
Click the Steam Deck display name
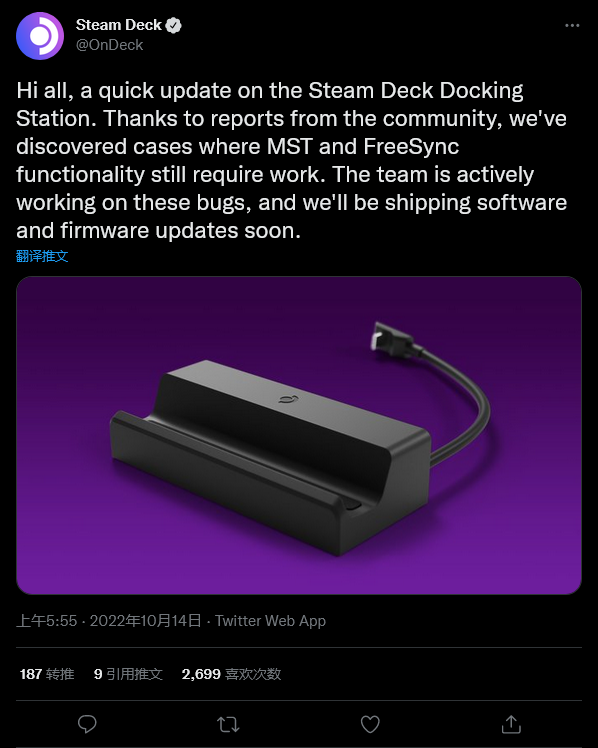[x=119, y=25]
